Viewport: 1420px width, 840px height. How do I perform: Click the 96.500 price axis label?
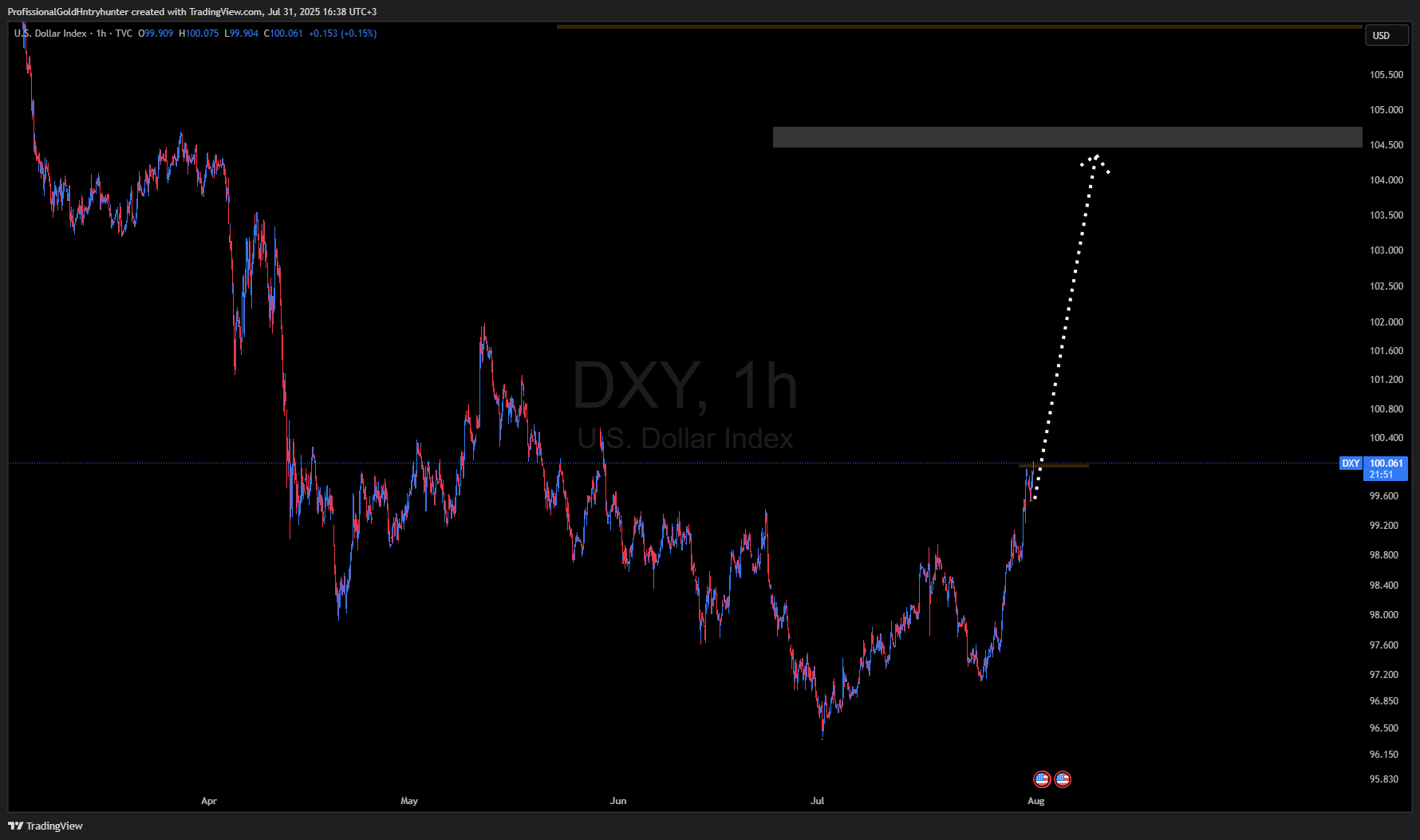1384,728
